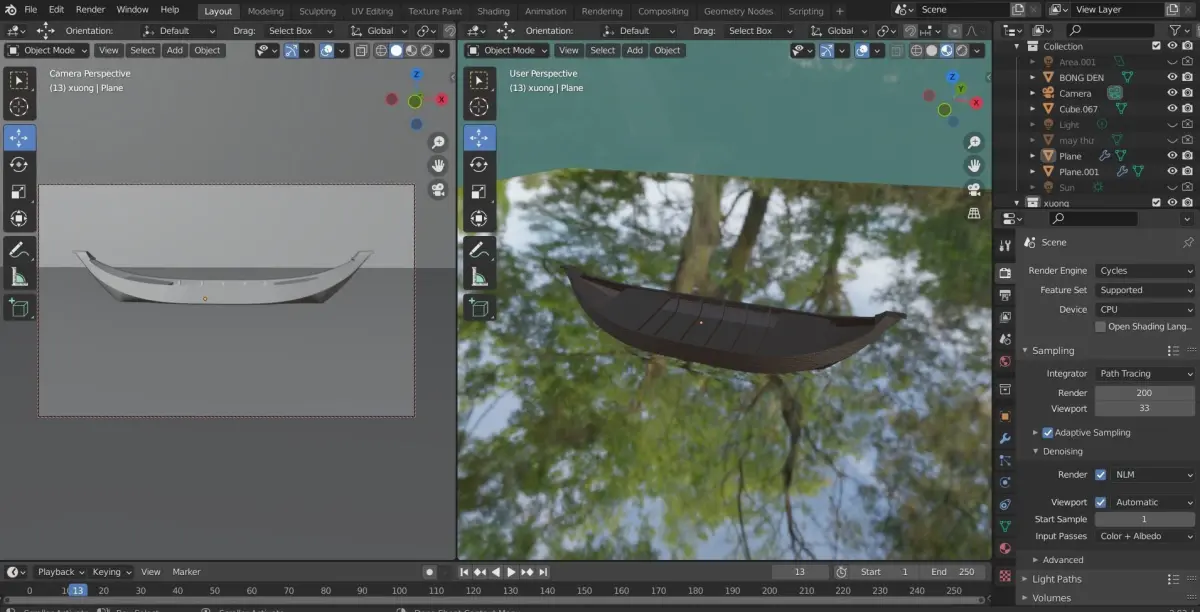Uncheck the Collection exclude checkbox
Viewport: 1200px width, 612px height.
(1157, 46)
